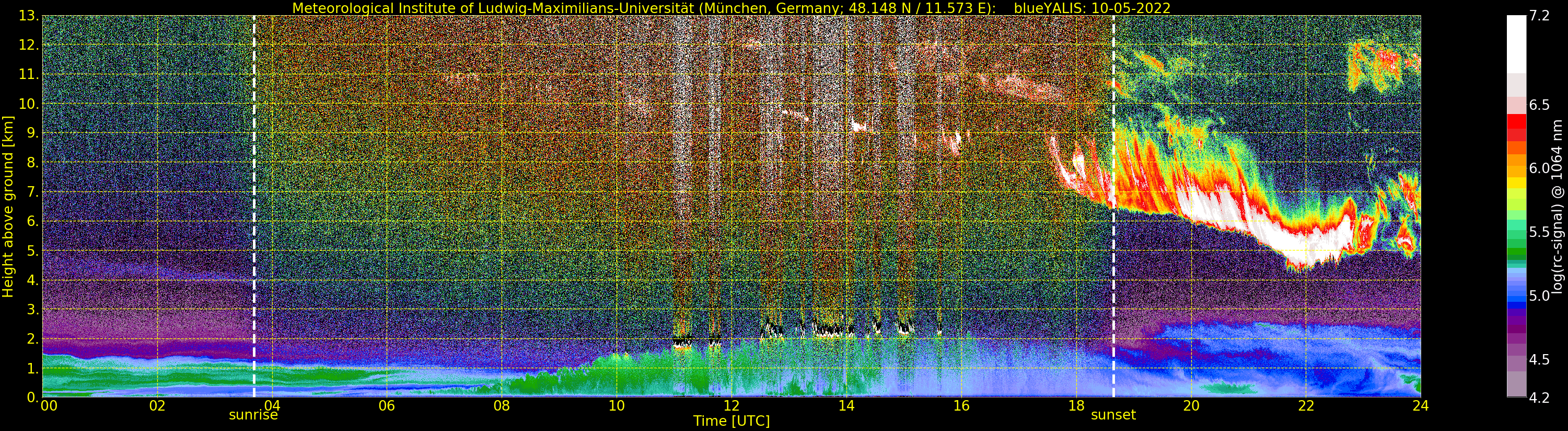Click time axis tick label '20'

pos(1191,405)
